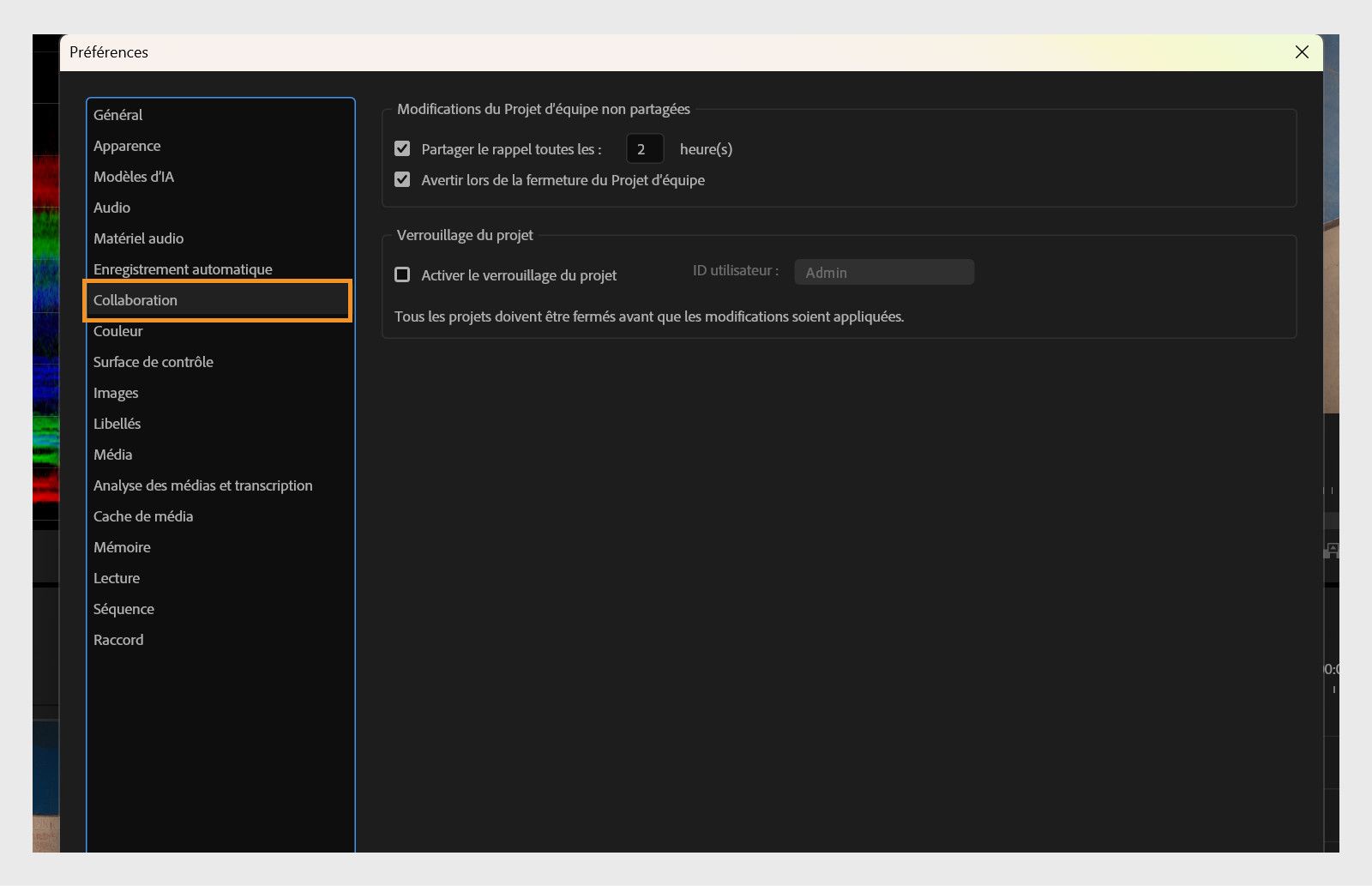1372x886 pixels.
Task: Close the Préférences dialog
Action: point(1302,52)
